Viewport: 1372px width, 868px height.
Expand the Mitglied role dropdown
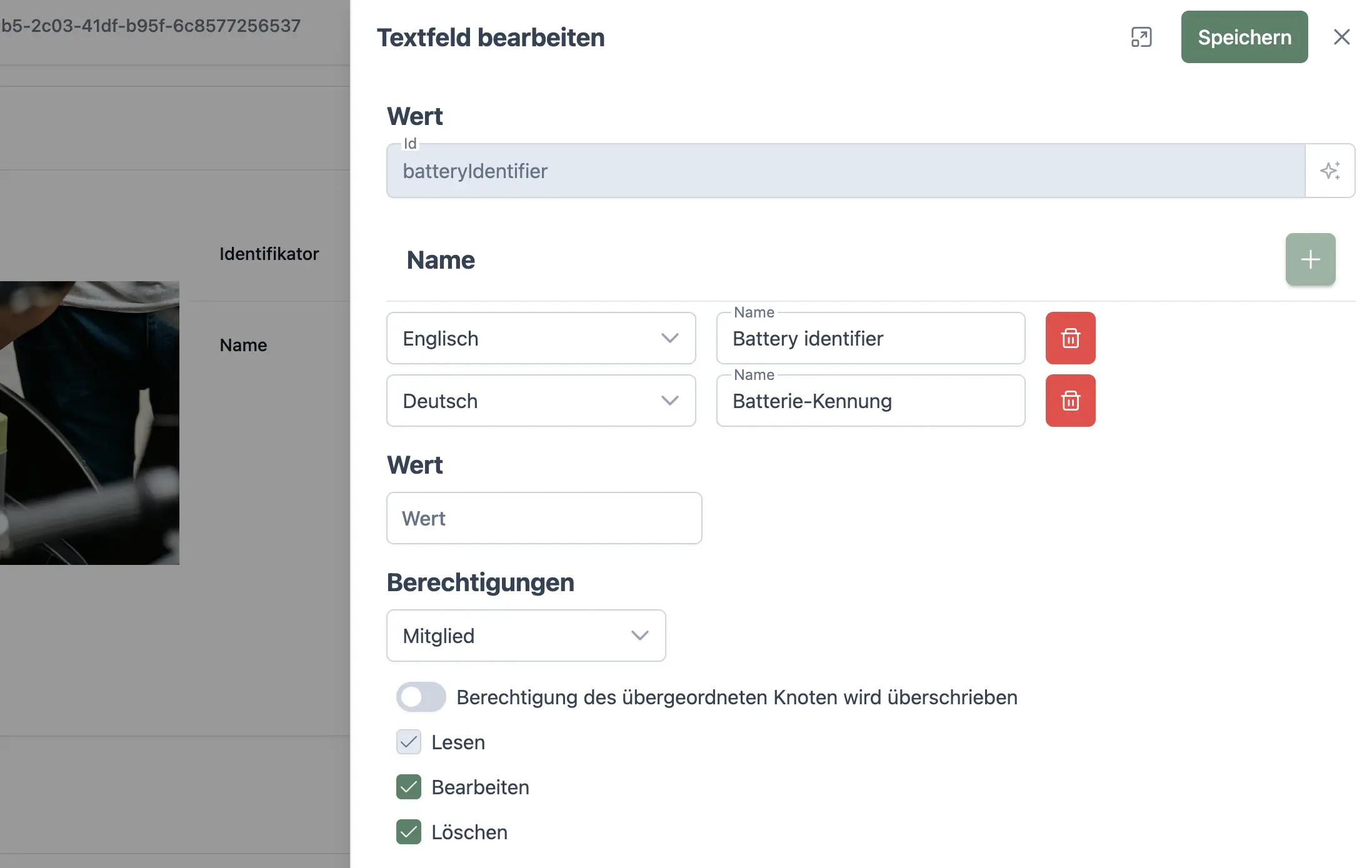[526, 636]
